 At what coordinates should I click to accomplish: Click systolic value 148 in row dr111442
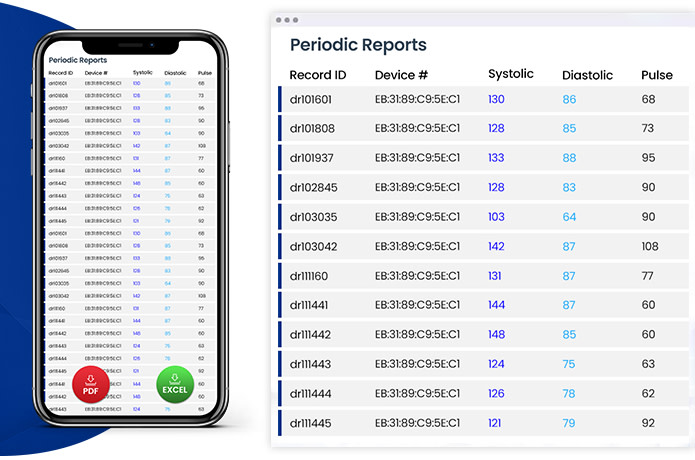tap(496, 334)
